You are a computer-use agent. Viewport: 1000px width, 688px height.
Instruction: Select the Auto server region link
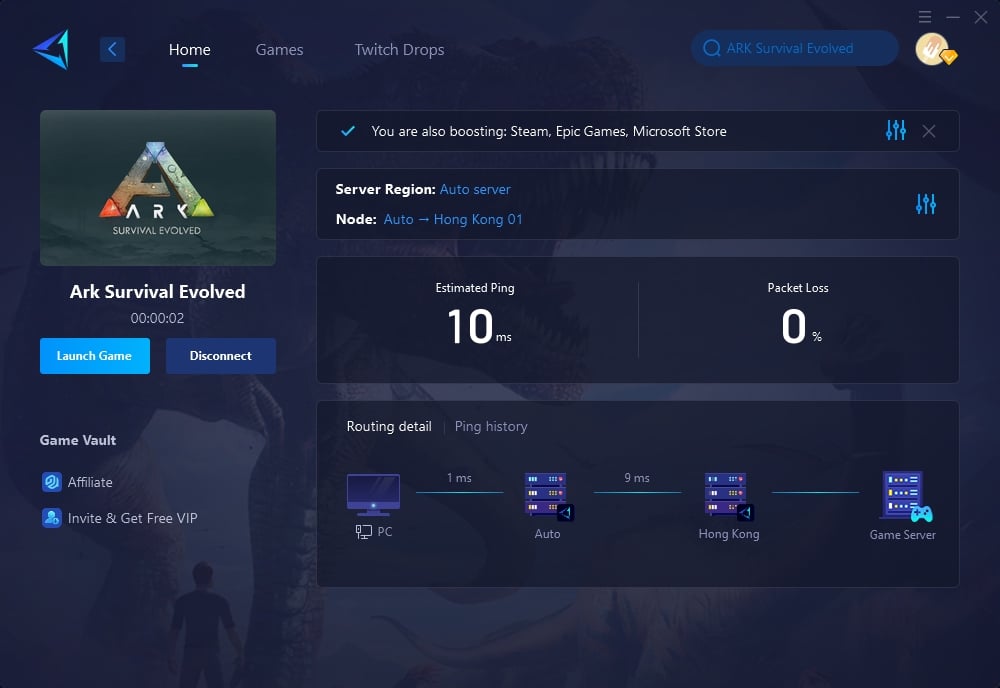coord(475,189)
